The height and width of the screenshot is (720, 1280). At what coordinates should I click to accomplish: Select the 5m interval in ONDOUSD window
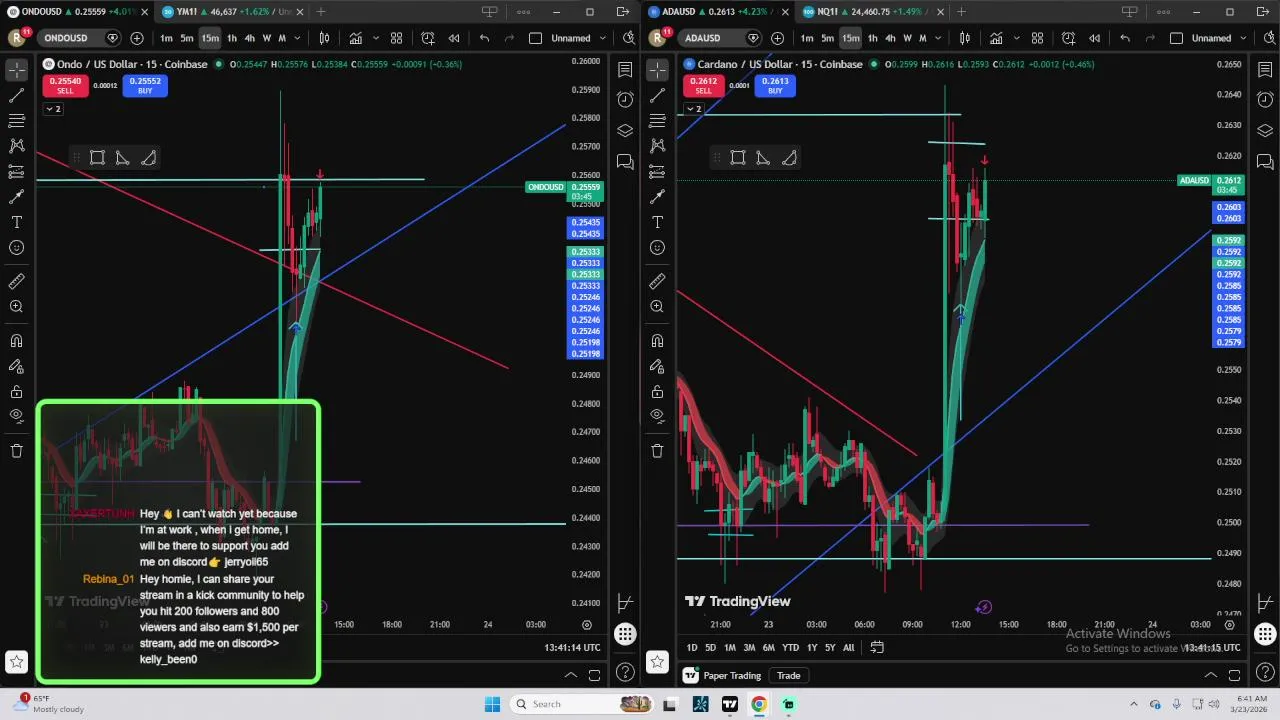coord(187,38)
